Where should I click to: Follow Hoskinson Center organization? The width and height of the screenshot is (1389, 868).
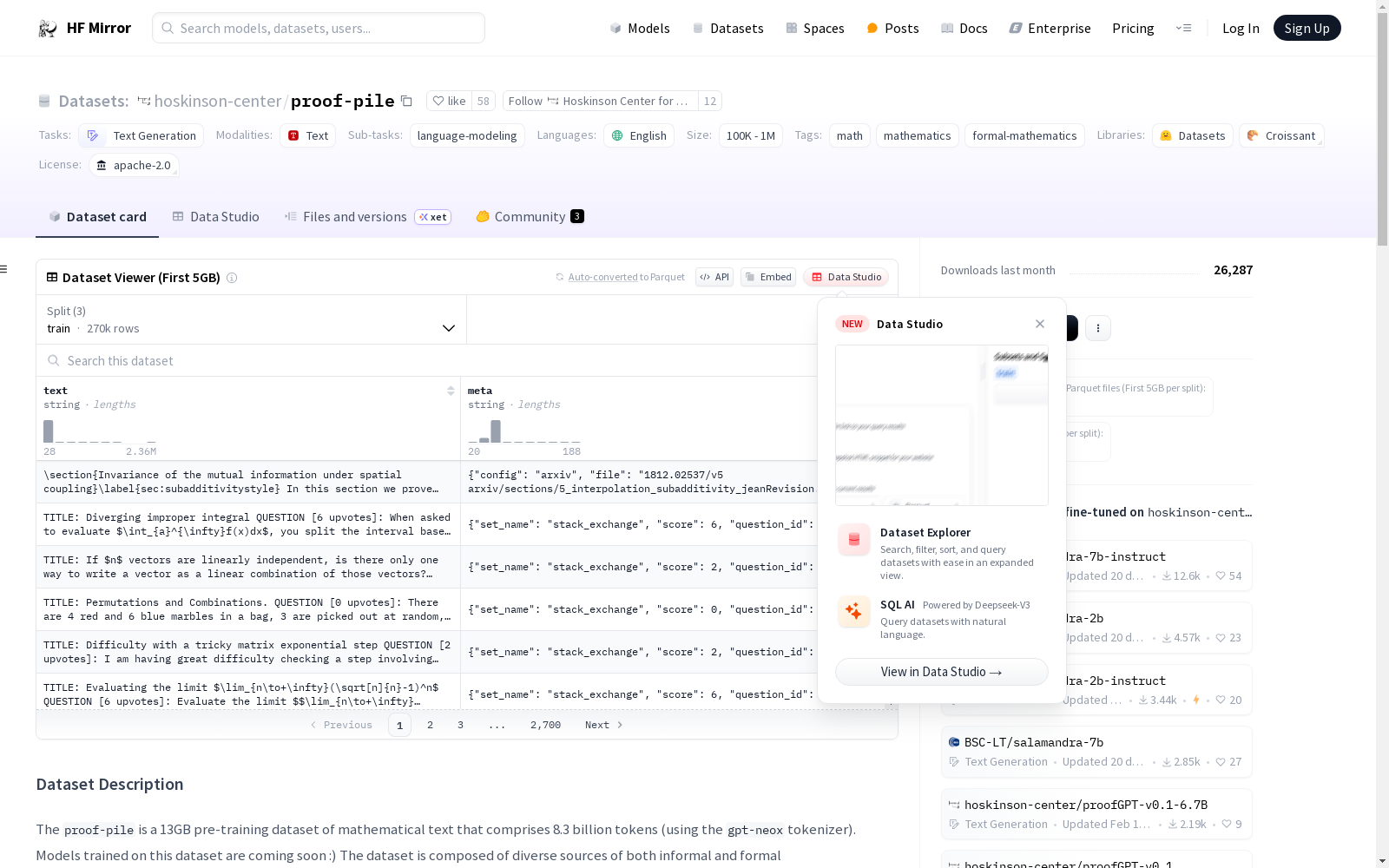coord(601,101)
